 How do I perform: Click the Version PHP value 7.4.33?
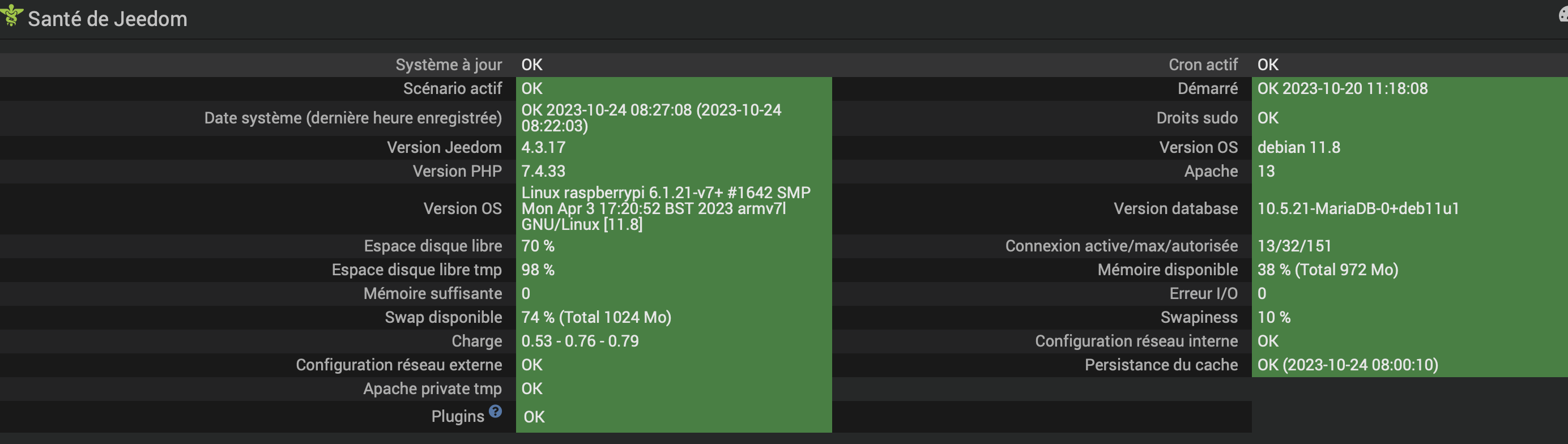pos(544,171)
